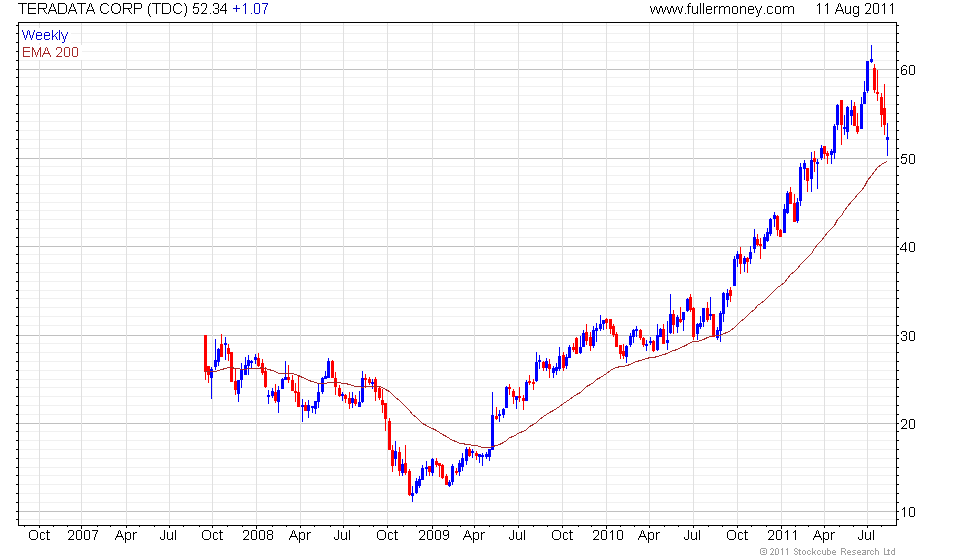
Task: Click the 11 Aug 2011 date label
Action: (855, 9)
